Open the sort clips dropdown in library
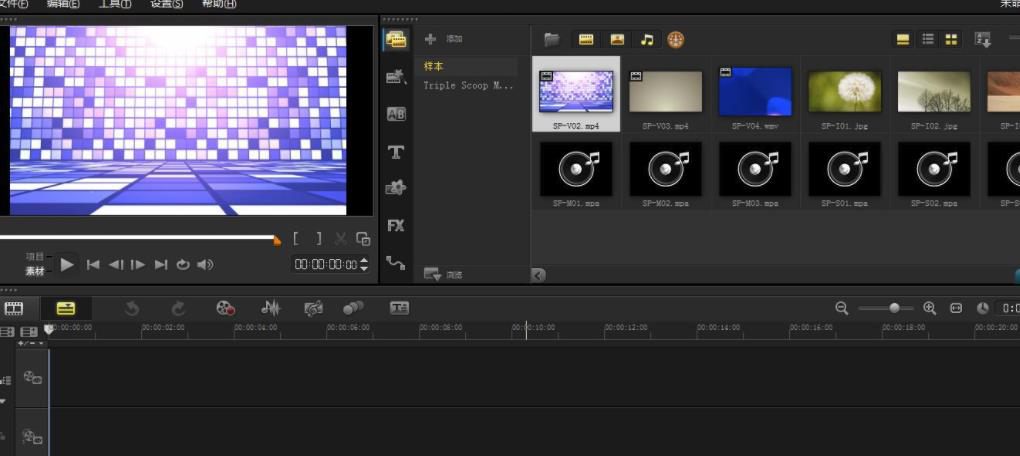Screen dimensions: 1020x456 983,40
